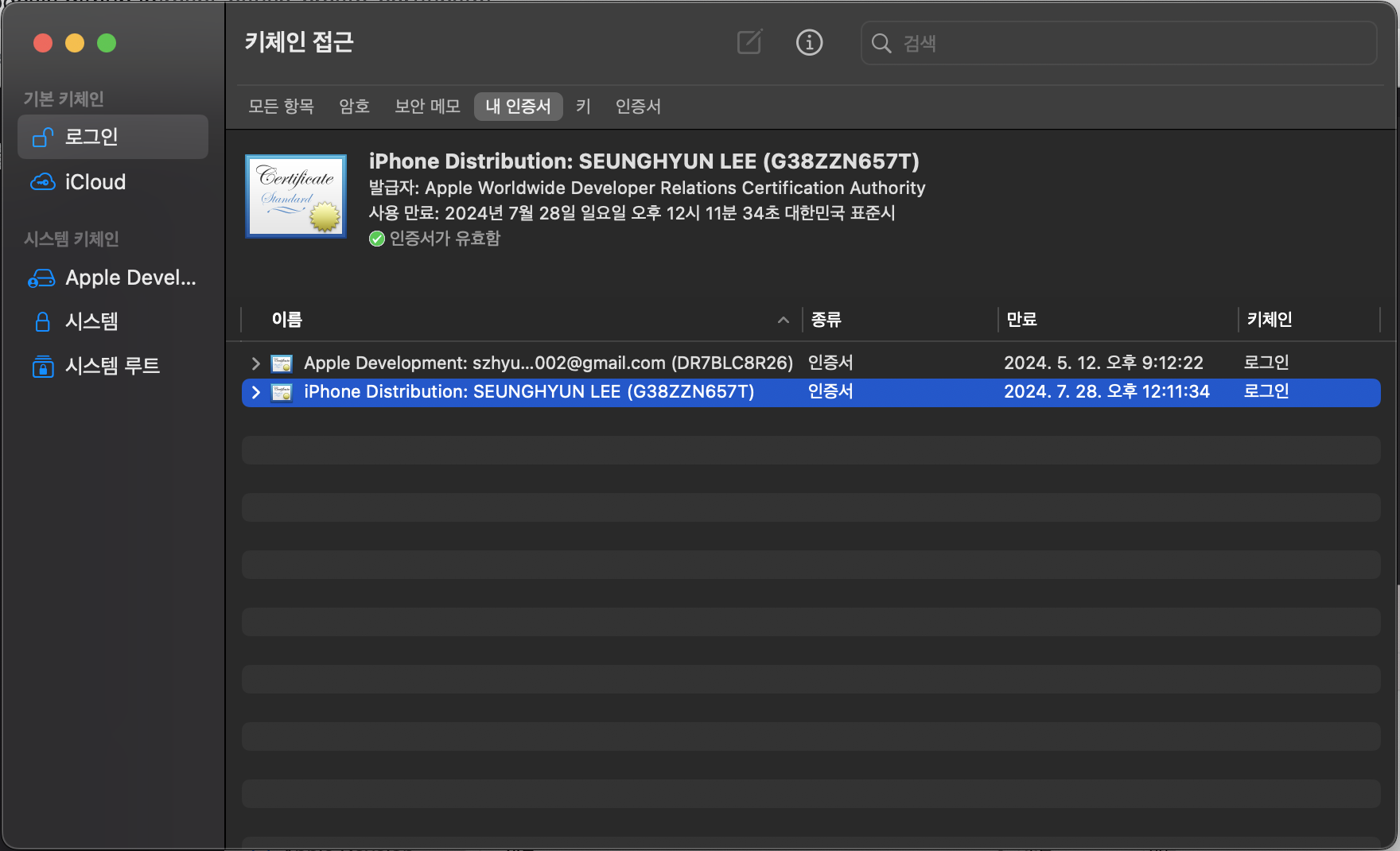
Task: Click certificate icon of Apple Development row
Action: [x=282, y=363]
